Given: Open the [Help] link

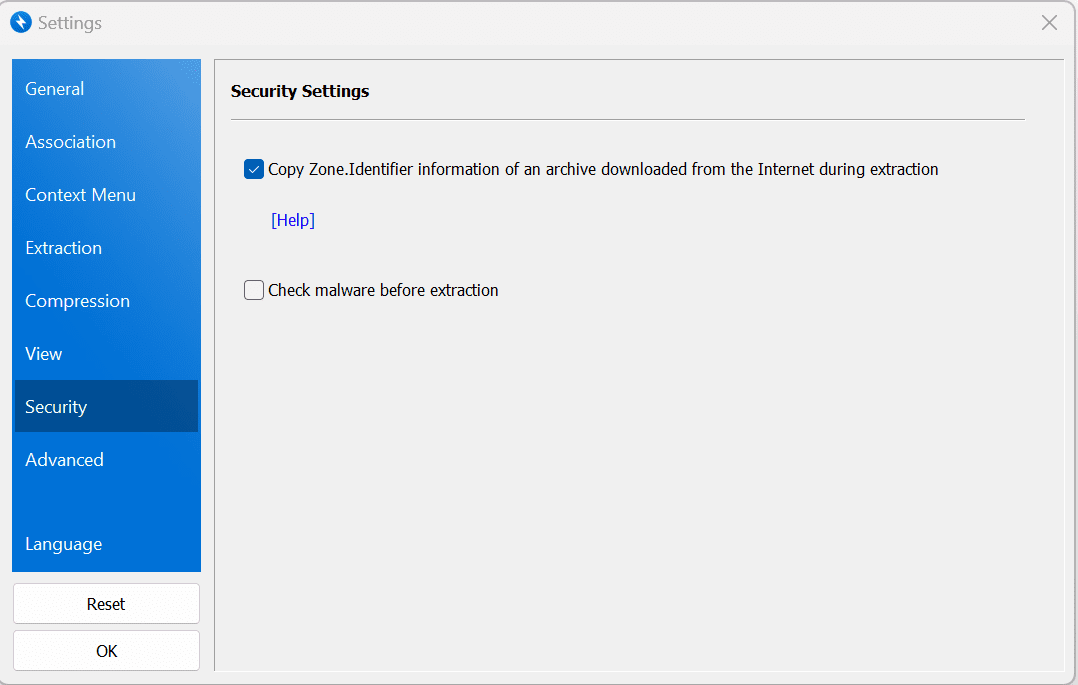Looking at the screenshot, I should 293,220.
